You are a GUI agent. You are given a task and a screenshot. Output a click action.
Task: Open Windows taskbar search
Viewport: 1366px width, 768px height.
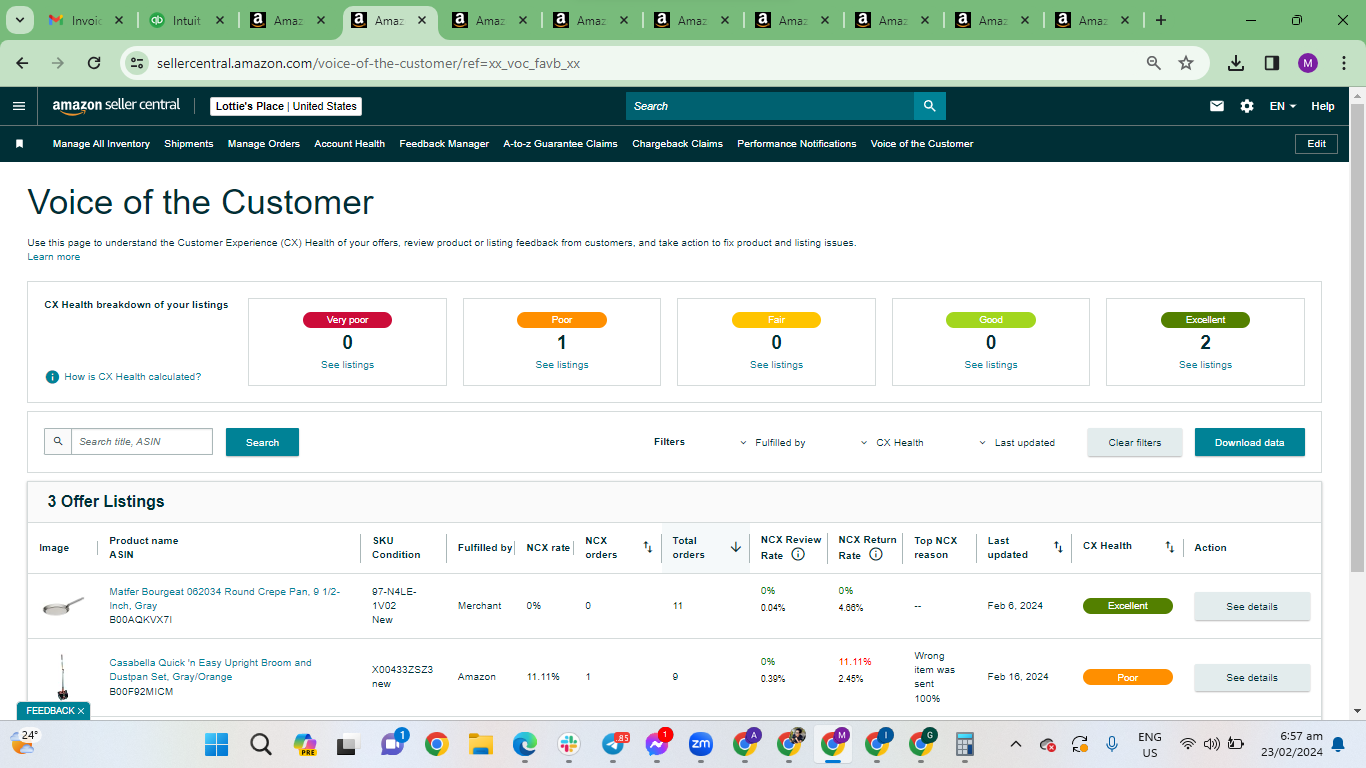260,744
